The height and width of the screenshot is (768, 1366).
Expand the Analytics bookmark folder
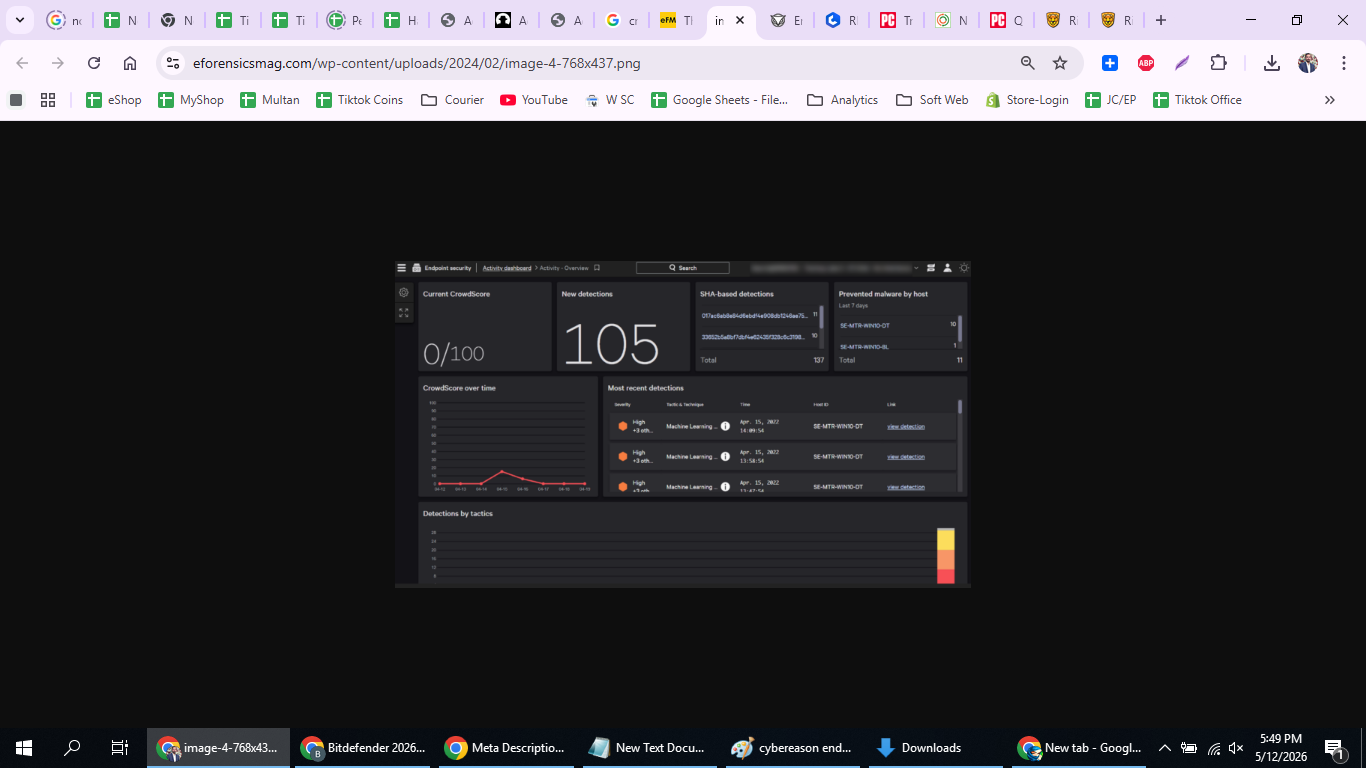[843, 100]
